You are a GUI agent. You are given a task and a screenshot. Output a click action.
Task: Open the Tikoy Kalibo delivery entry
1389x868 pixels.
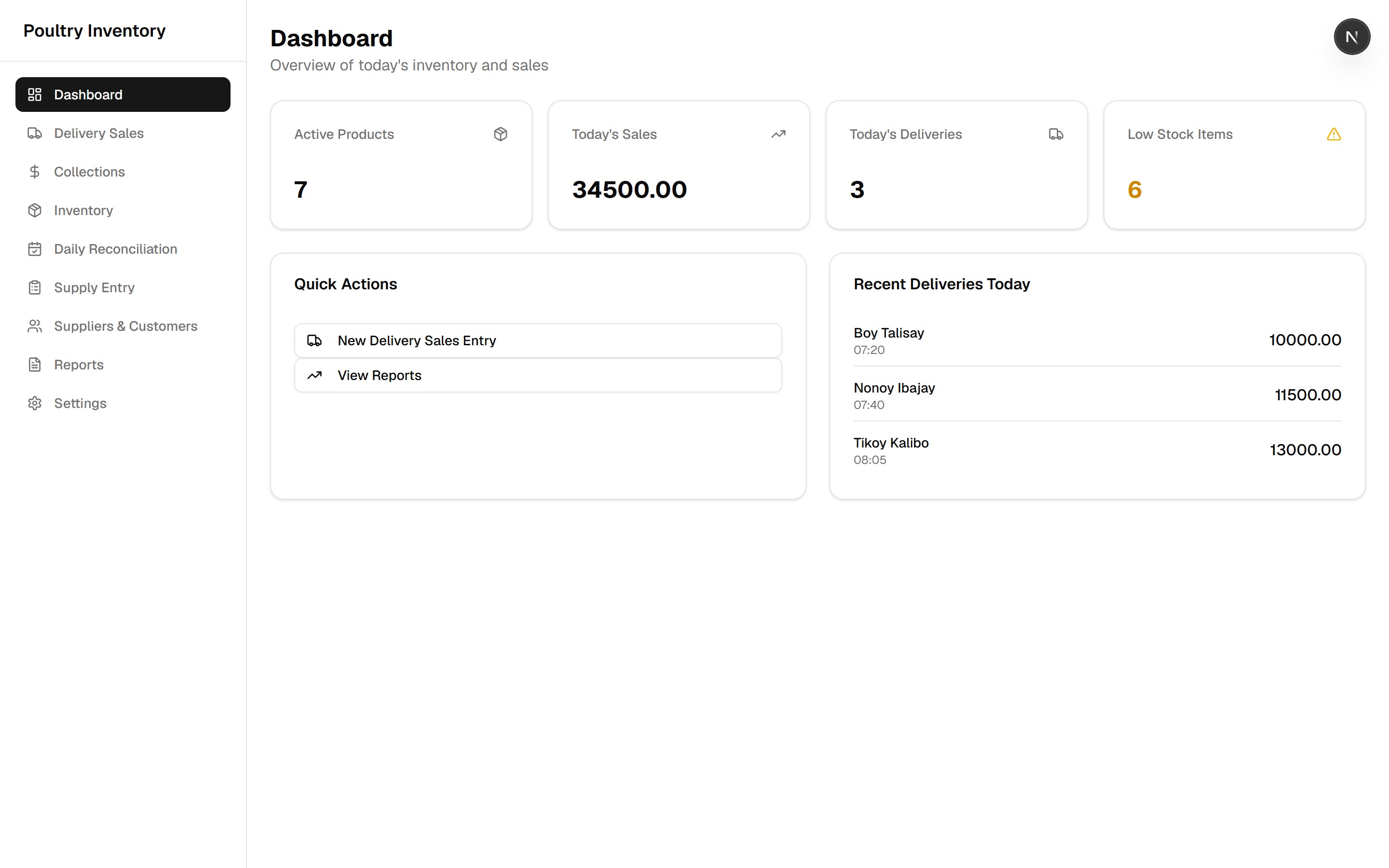pos(1097,450)
